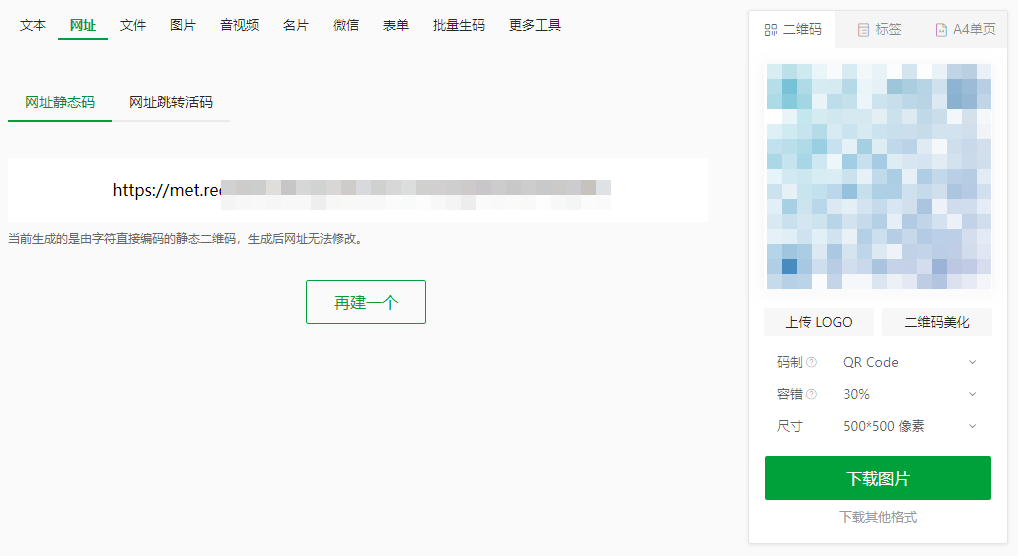Click the 下载图片 download button
The image size is (1018, 556).
coord(878,478)
